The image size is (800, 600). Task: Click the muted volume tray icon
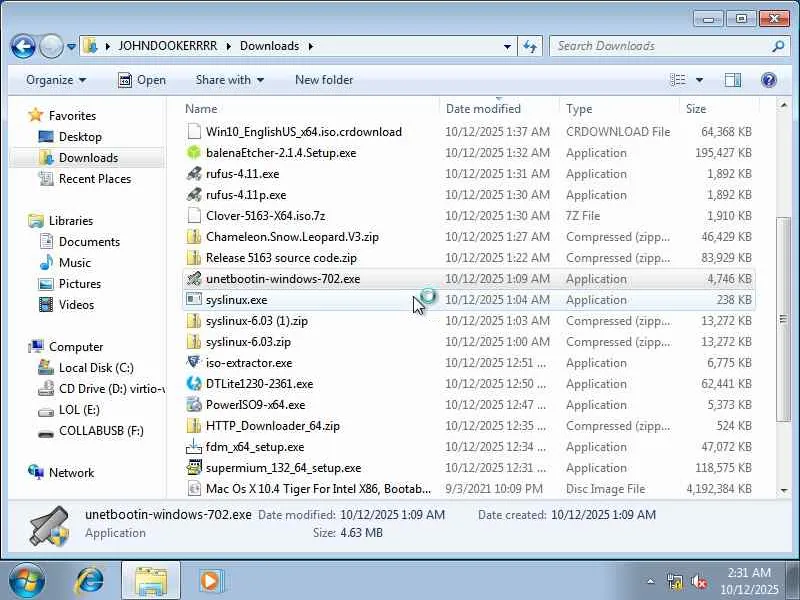[x=698, y=581]
